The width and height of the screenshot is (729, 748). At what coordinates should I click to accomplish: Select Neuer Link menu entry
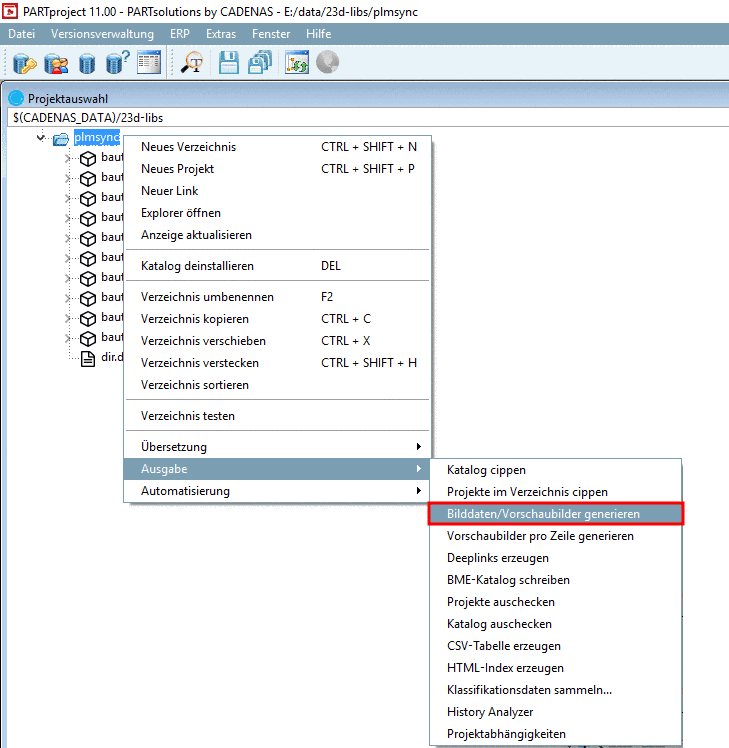point(277,191)
